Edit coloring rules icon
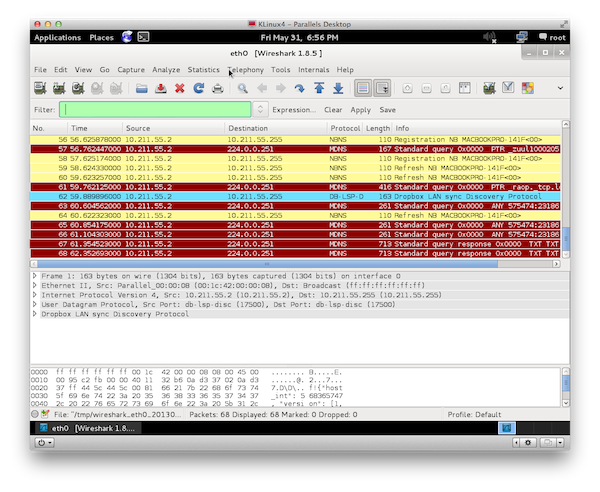 [x=528, y=88]
